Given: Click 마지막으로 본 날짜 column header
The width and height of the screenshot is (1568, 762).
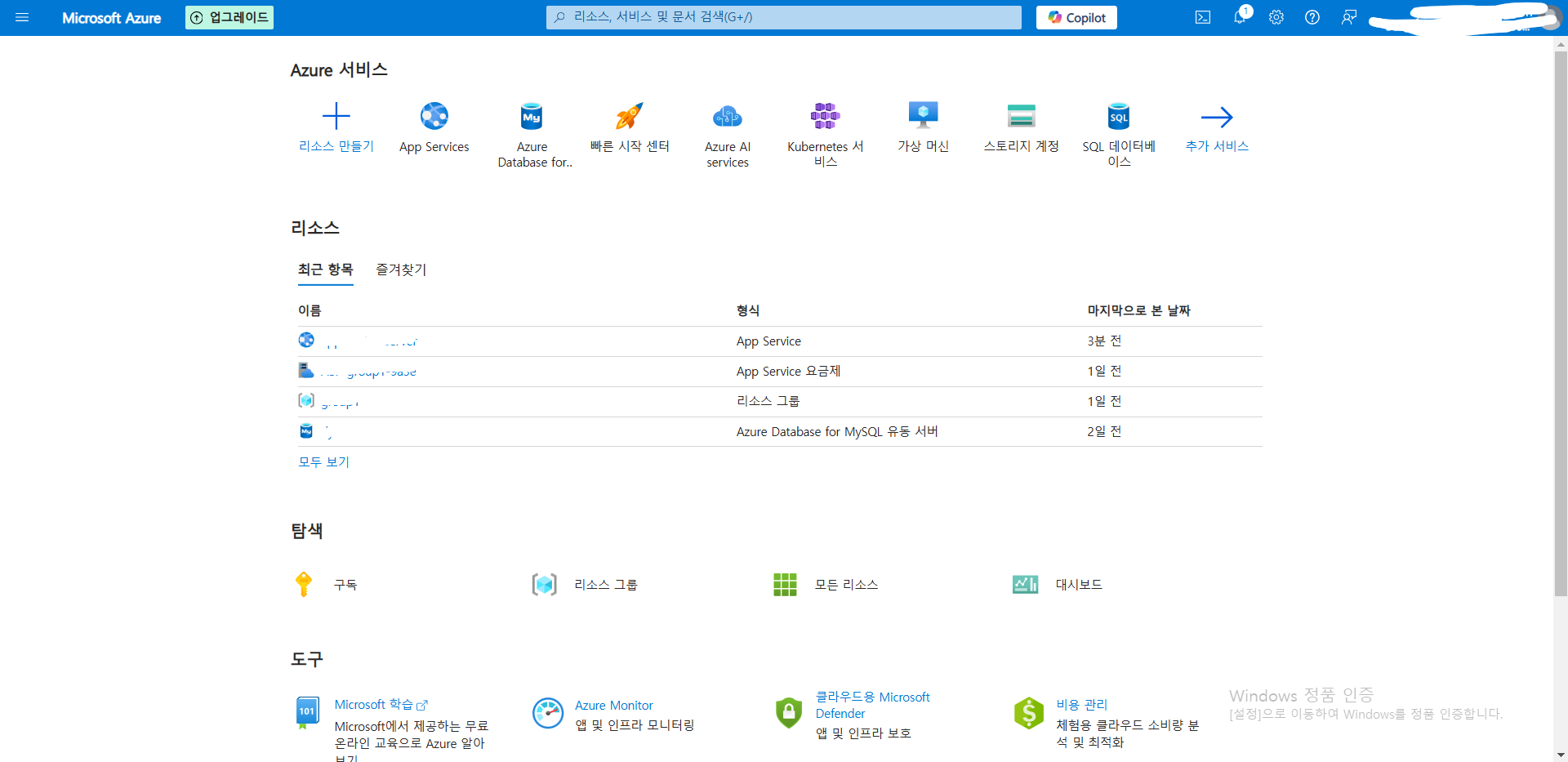Looking at the screenshot, I should [1139, 310].
